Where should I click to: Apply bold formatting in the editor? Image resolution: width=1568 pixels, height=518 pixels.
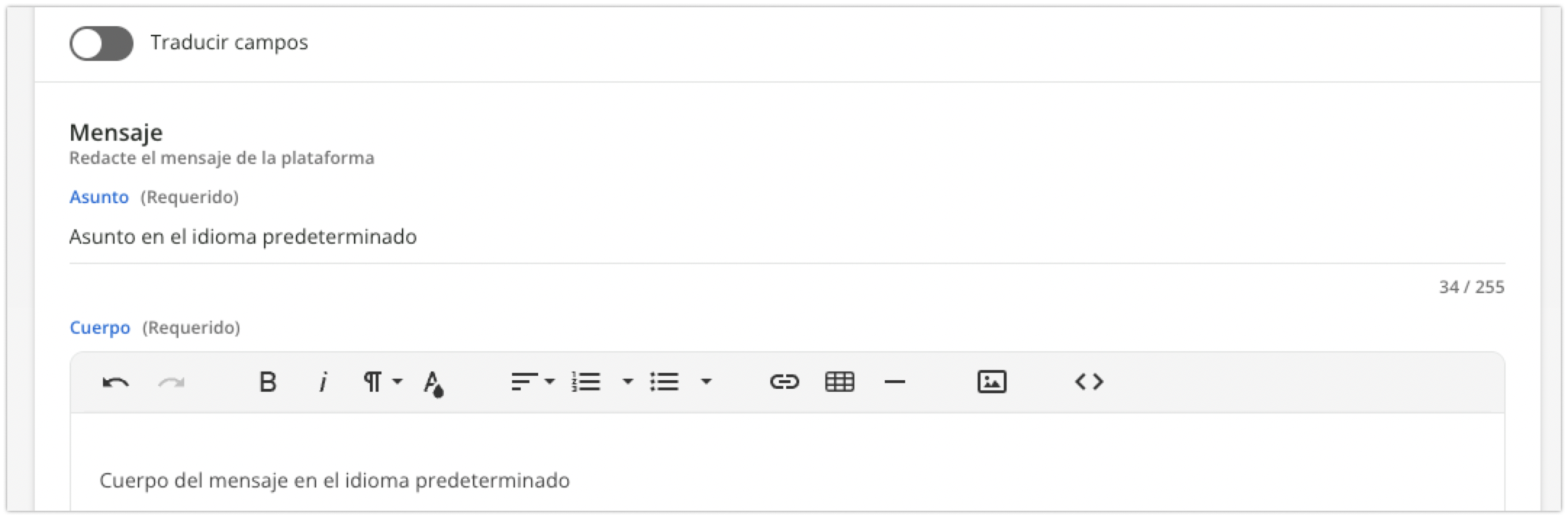[x=268, y=382]
